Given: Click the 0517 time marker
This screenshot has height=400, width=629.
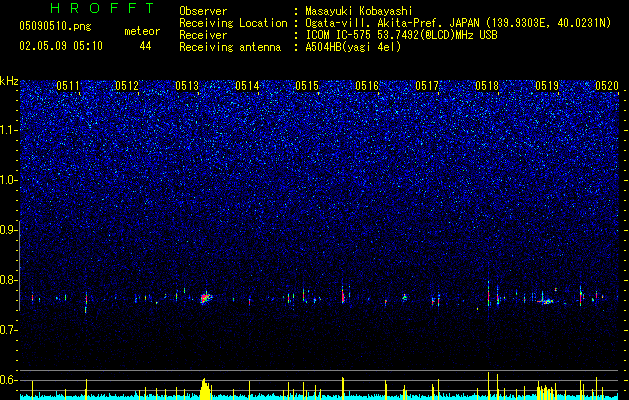Looking at the screenshot, I should click(427, 86).
